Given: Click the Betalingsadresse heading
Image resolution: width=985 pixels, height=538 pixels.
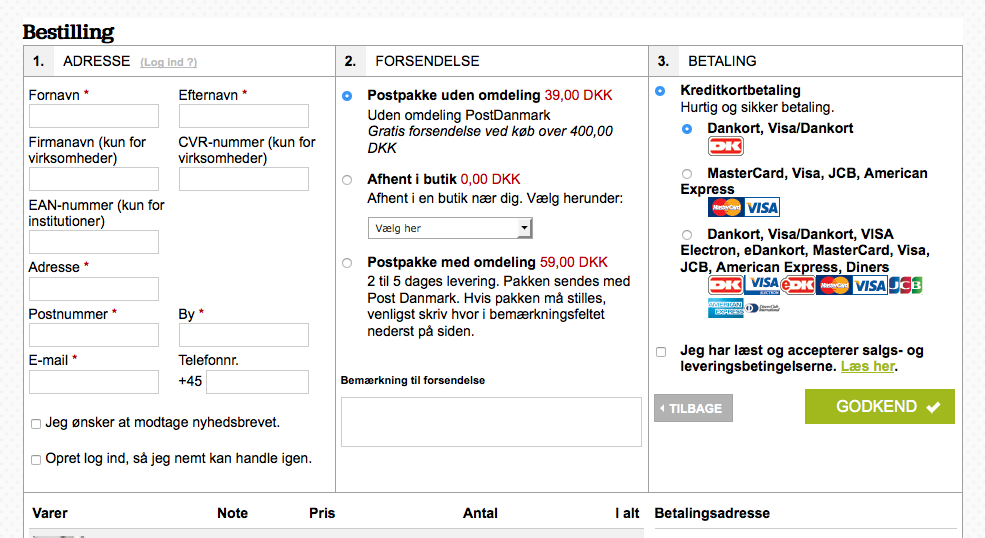Looking at the screenshot, I should (712, 513).
